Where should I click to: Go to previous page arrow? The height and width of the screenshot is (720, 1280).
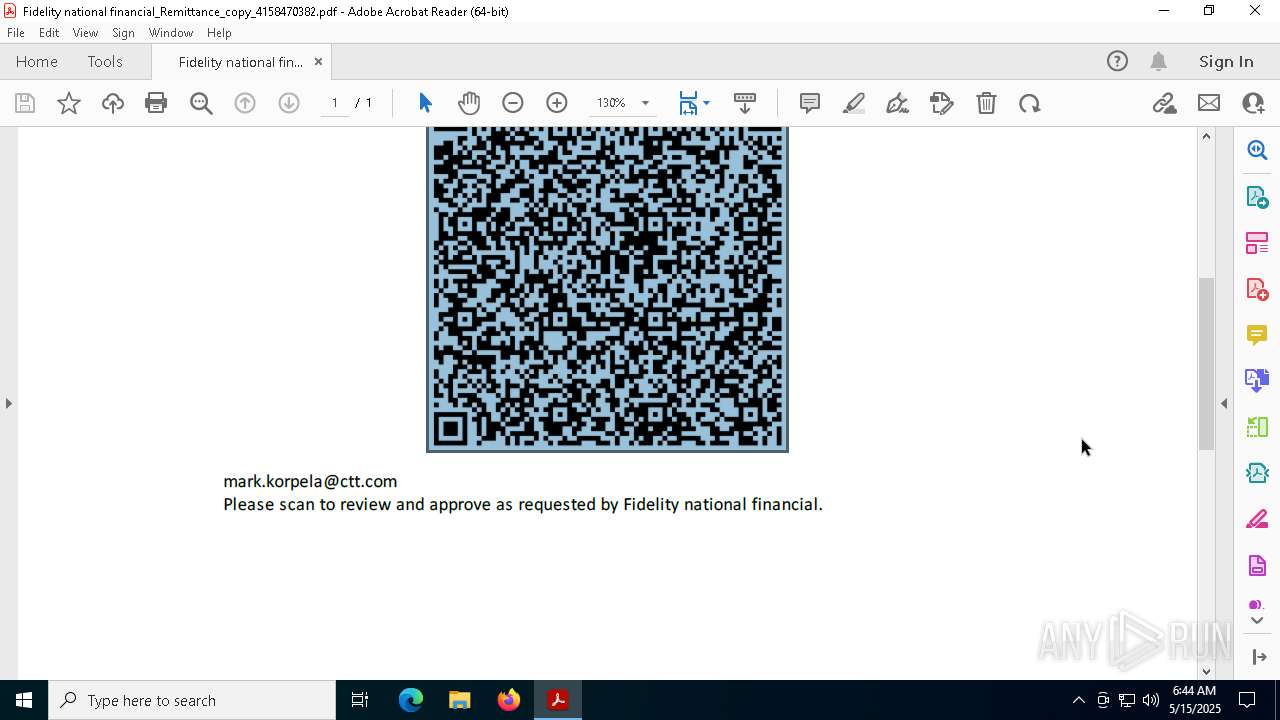245,103
